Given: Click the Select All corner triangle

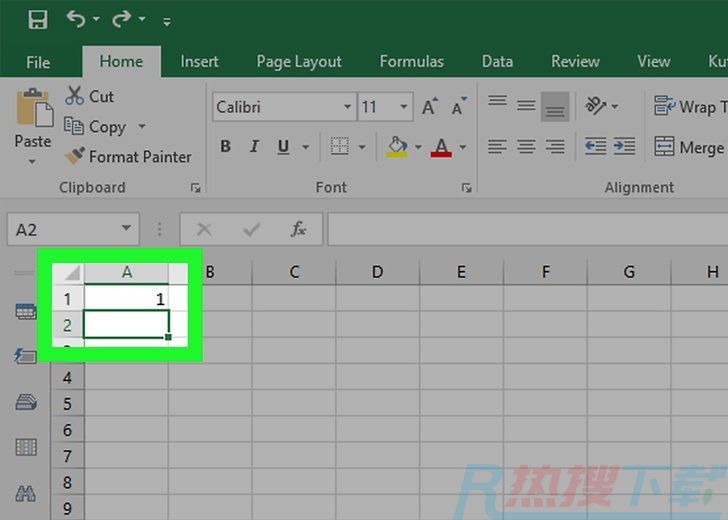Looking at the screenshot, I should pyautogui.click(x=71, y=272).
